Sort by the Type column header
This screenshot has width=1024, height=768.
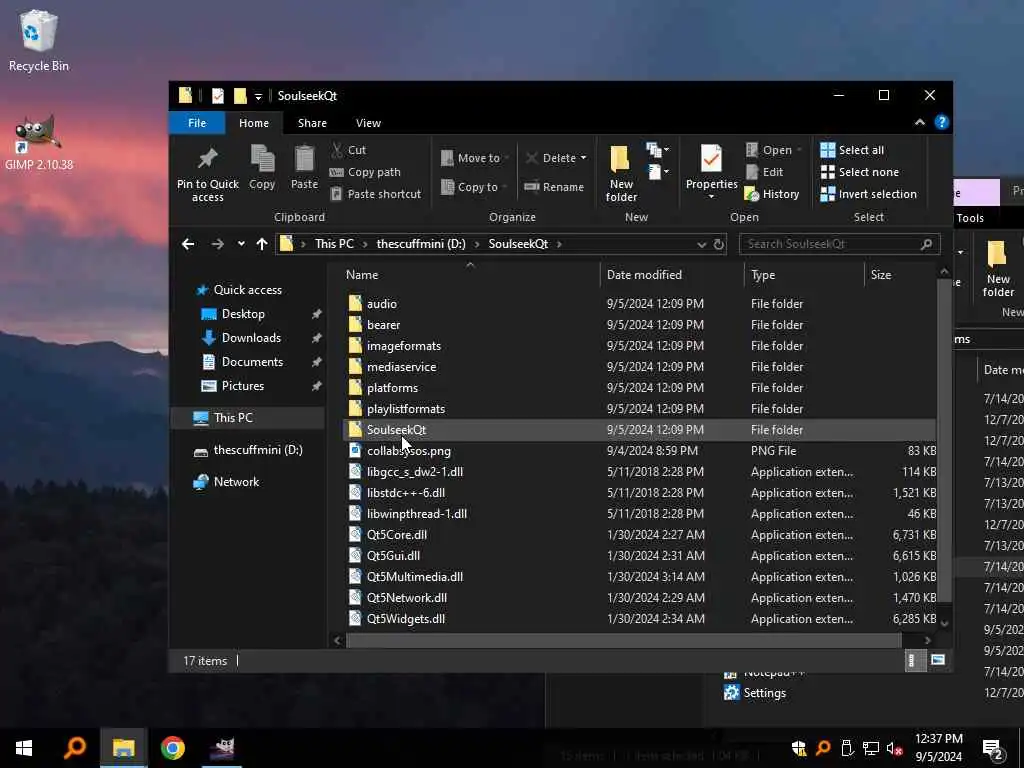coord(763,275)
